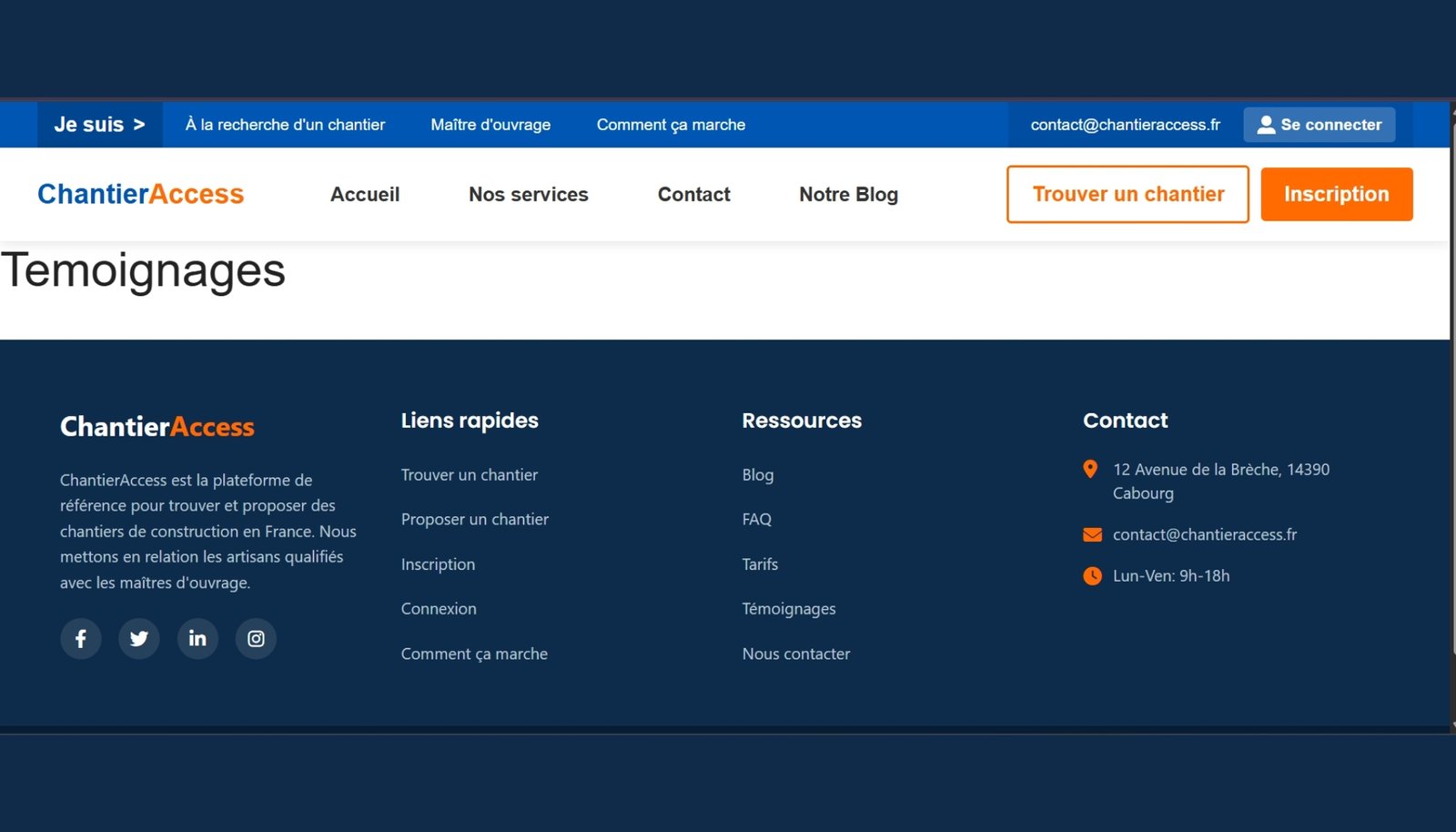Open the Instagram social icon
This screenshot has height=832, width=1456.
tap(256, 639)
